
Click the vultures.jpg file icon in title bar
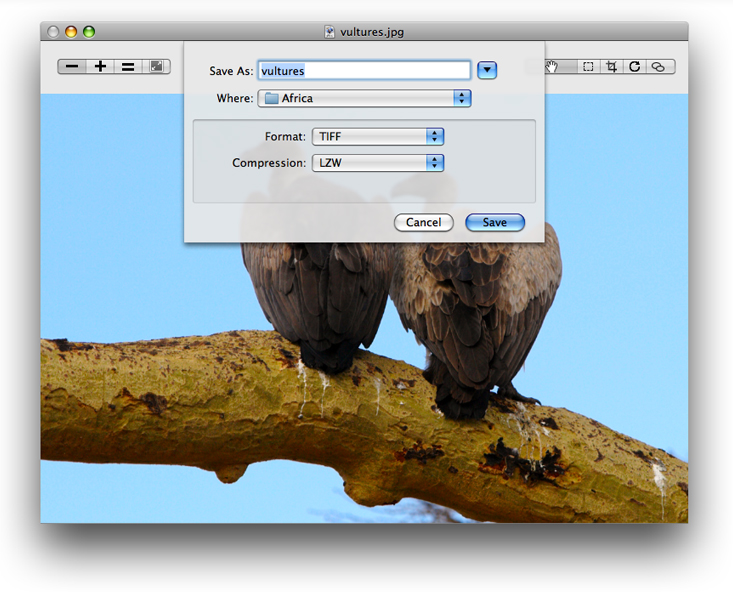[329, 32]
